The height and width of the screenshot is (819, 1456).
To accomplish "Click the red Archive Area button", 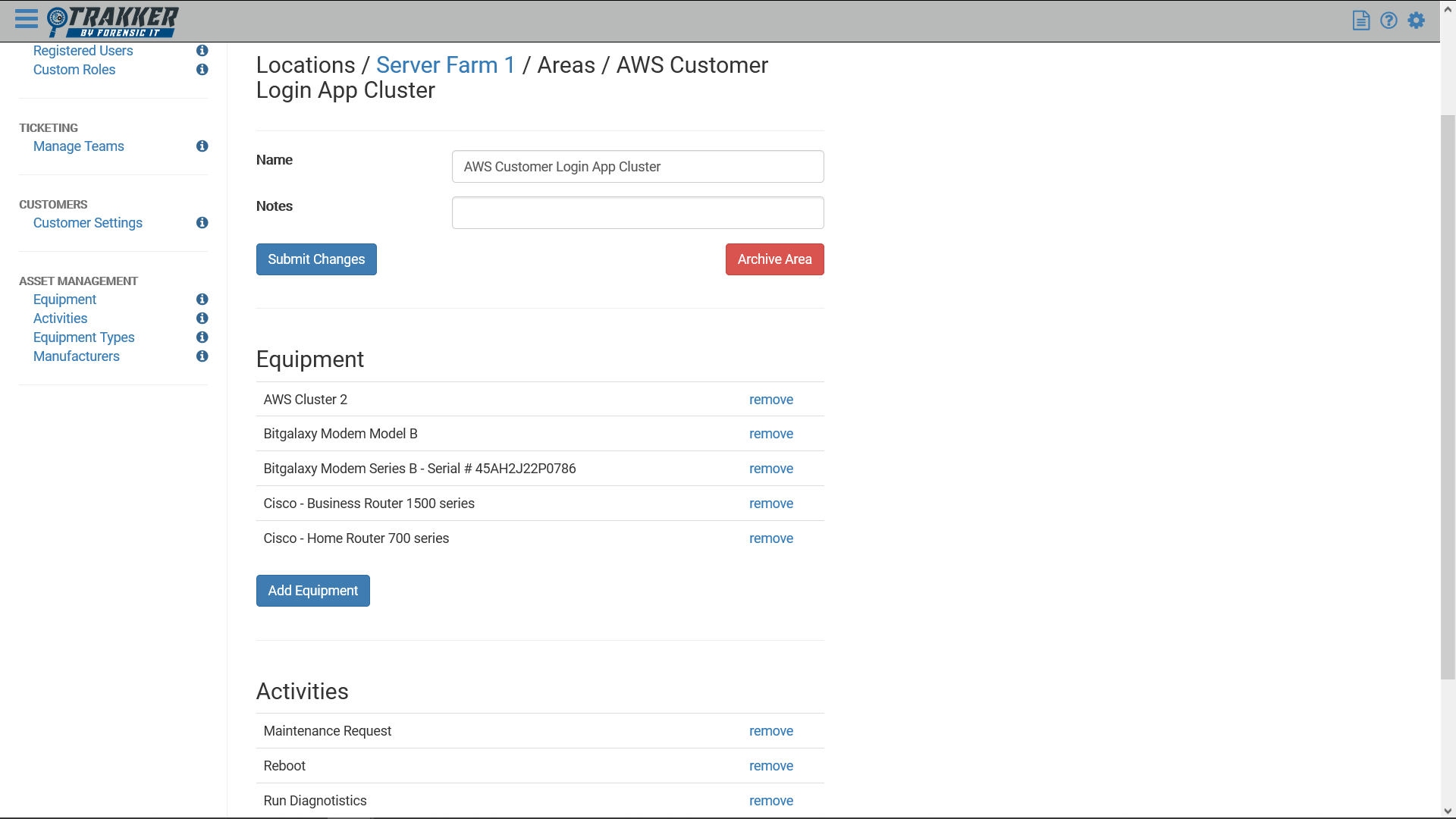I will point(774,259).
